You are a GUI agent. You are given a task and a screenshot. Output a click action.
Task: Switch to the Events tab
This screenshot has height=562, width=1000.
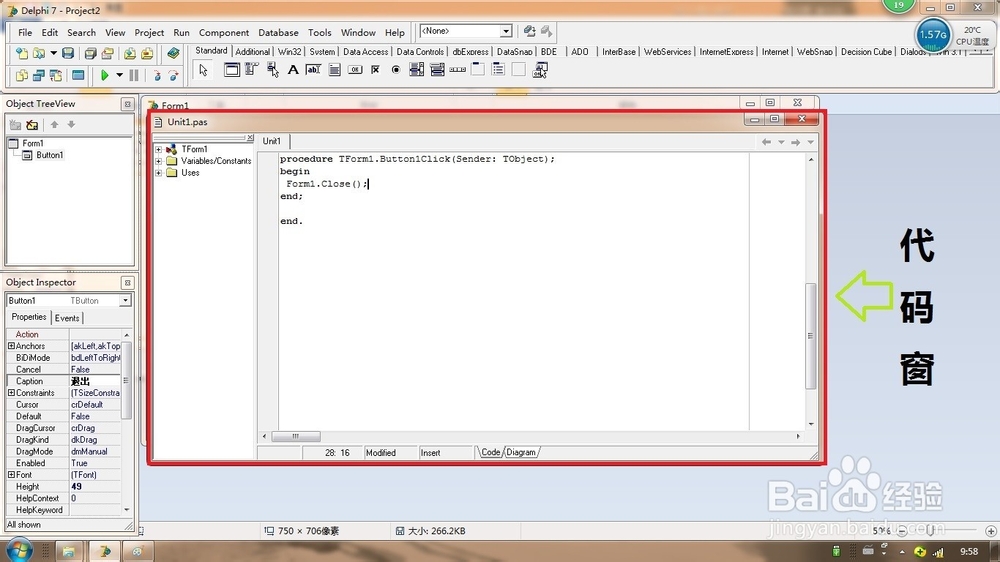67,318
